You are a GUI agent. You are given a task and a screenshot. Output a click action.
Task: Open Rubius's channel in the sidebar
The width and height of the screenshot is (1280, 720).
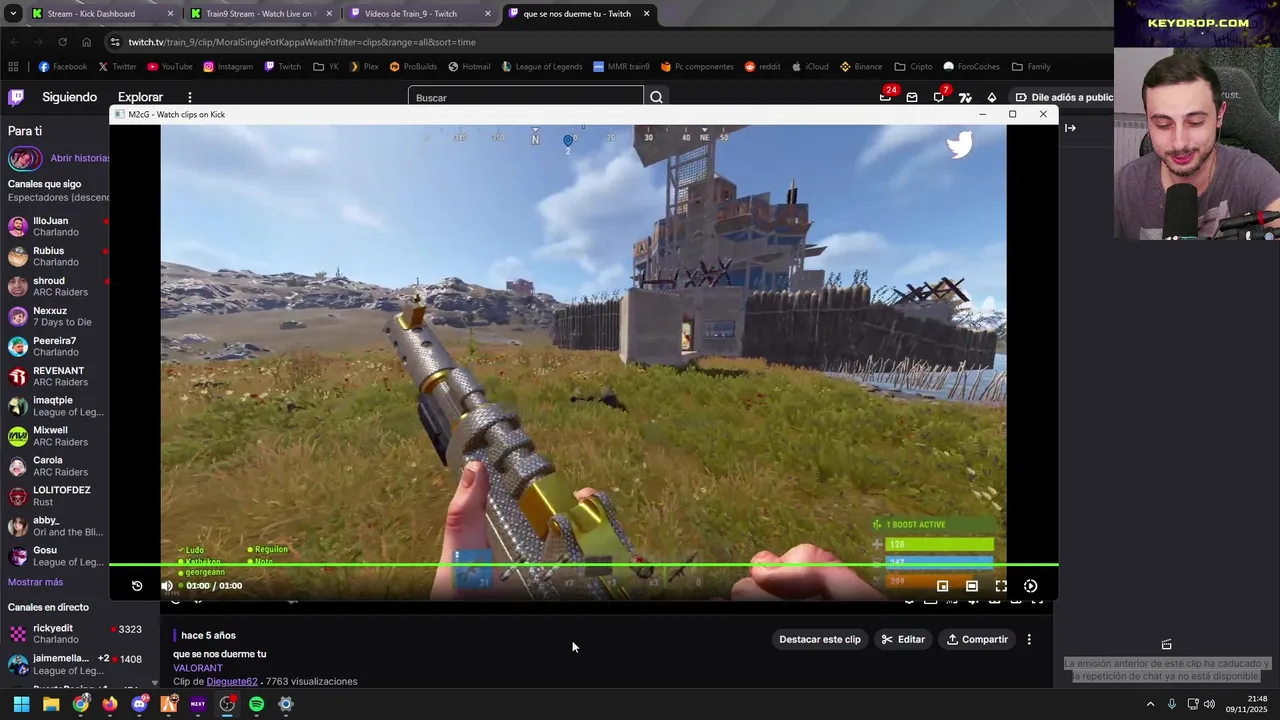(55, 256)
